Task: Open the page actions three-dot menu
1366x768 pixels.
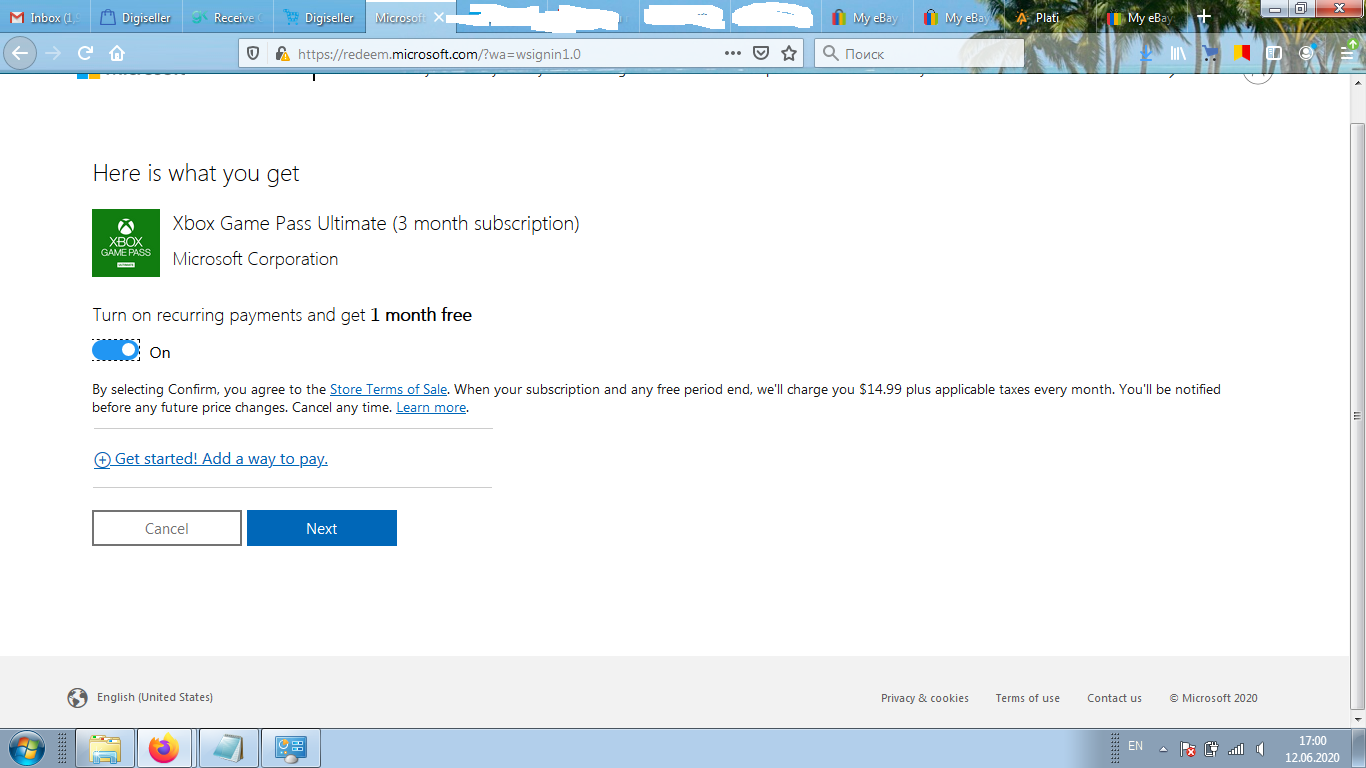Action: [x=733, y=53]
